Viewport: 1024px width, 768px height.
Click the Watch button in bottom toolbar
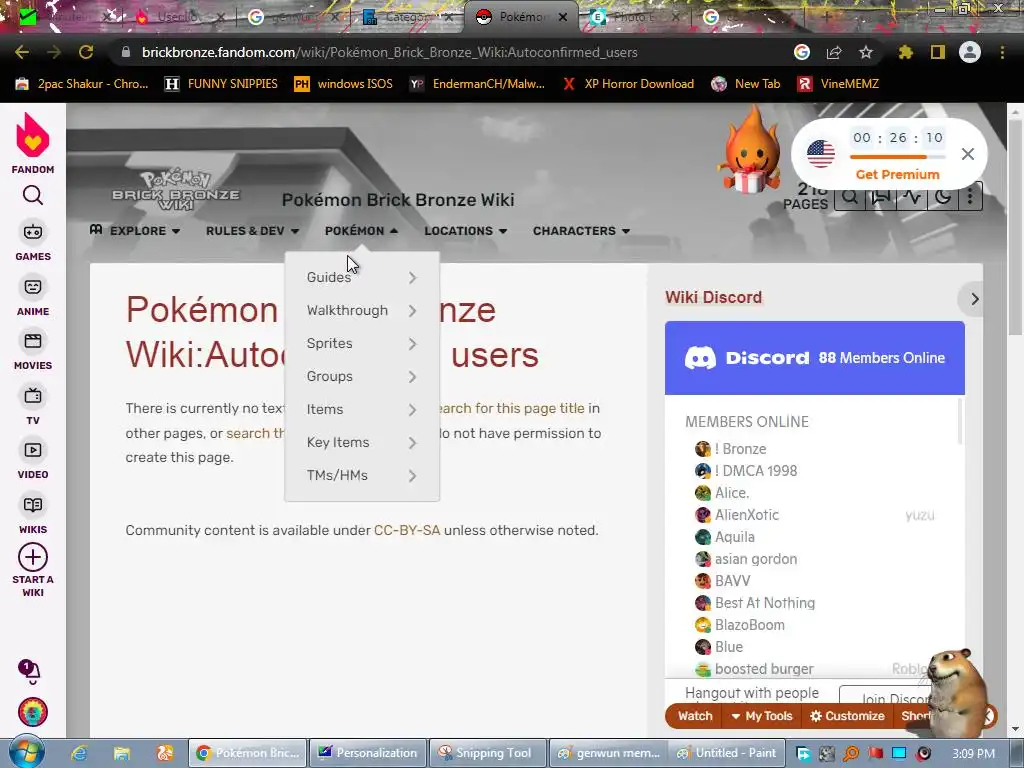695,716
